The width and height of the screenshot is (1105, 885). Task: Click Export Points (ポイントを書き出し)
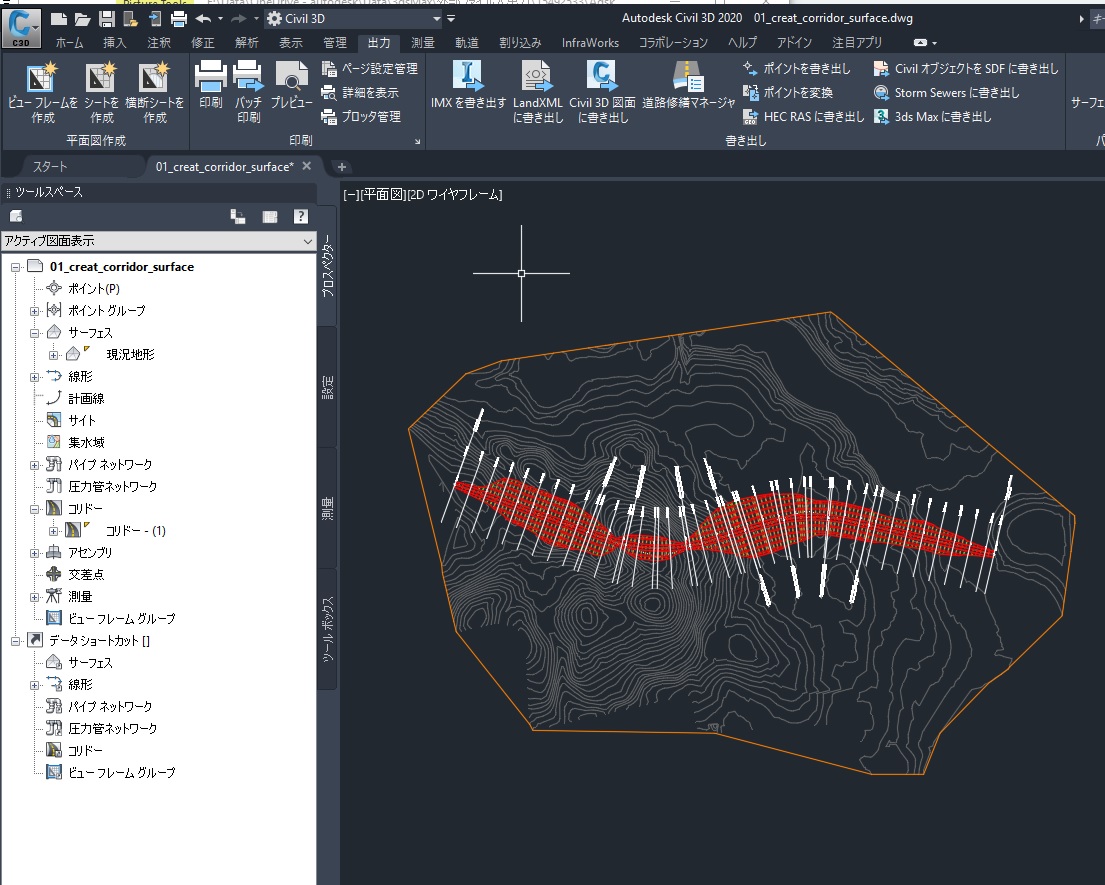click(796, 68)
